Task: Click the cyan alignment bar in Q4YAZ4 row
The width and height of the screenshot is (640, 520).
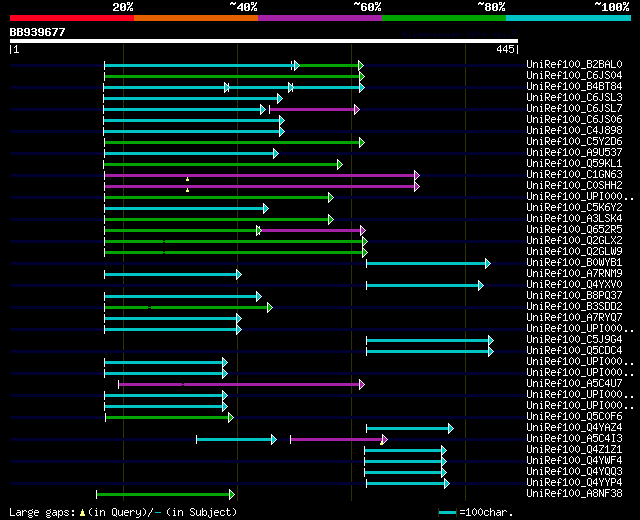Action: pyautogui.click(x=410, y=429)
